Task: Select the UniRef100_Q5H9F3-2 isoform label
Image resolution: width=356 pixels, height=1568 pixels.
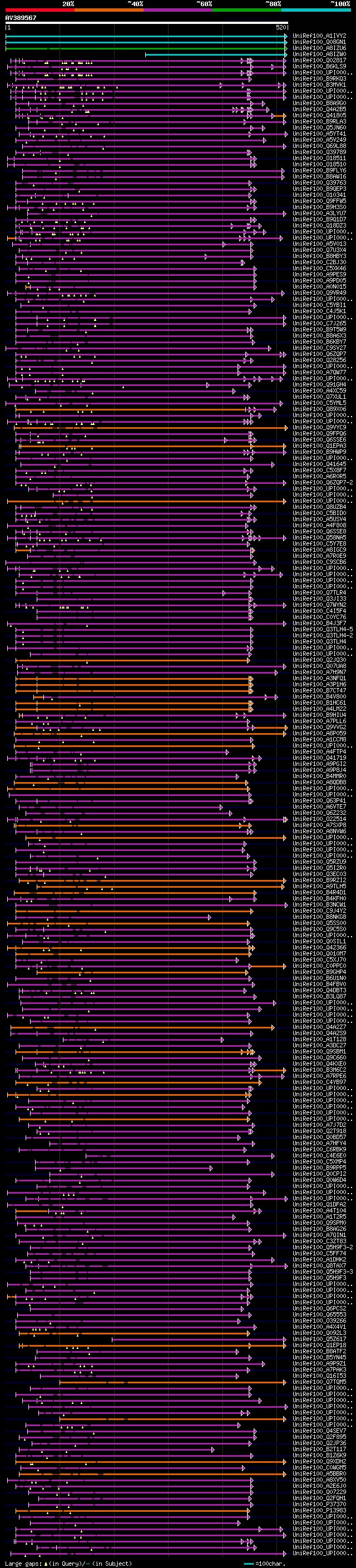Action: click(323, 1247)
